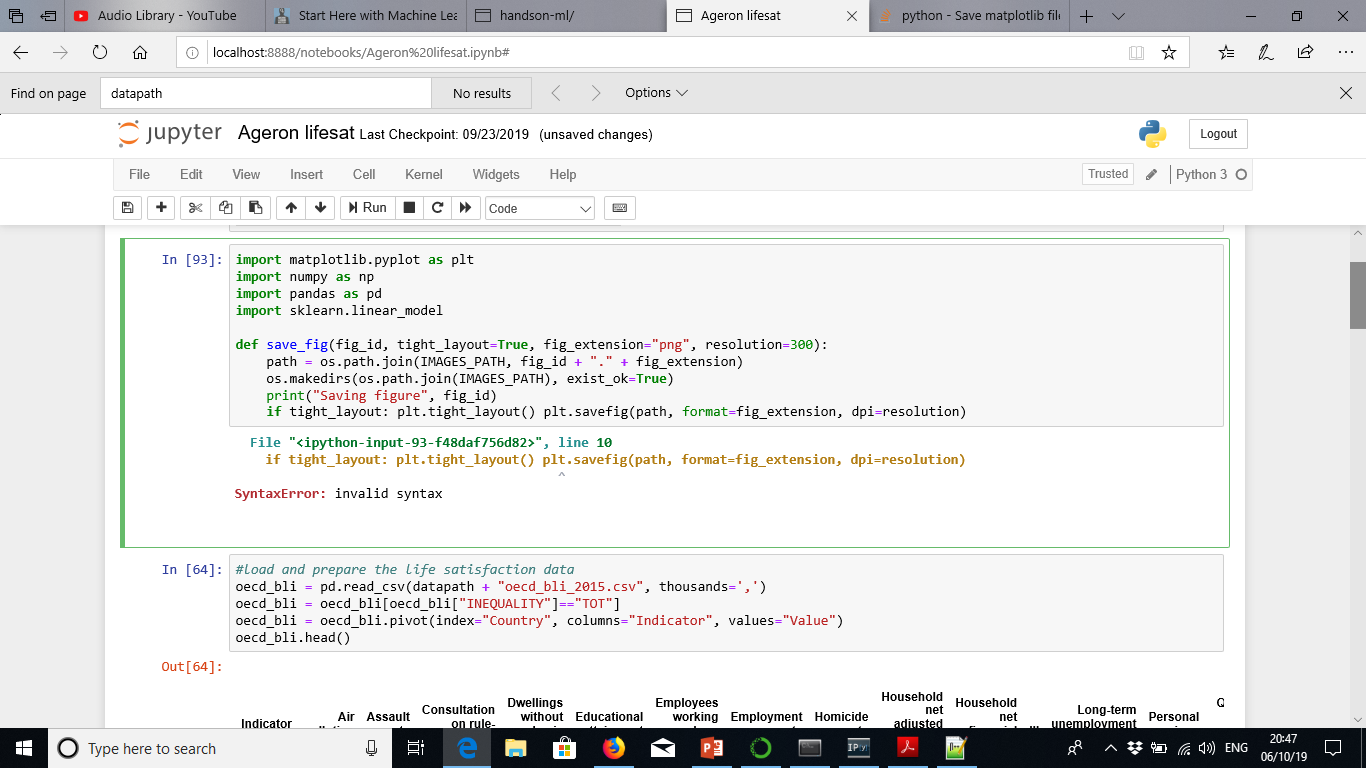Image resolution: width=1366 pixels, height=768 pixels.
Task: Click the datapath search input field
Action: coord(265,92)
